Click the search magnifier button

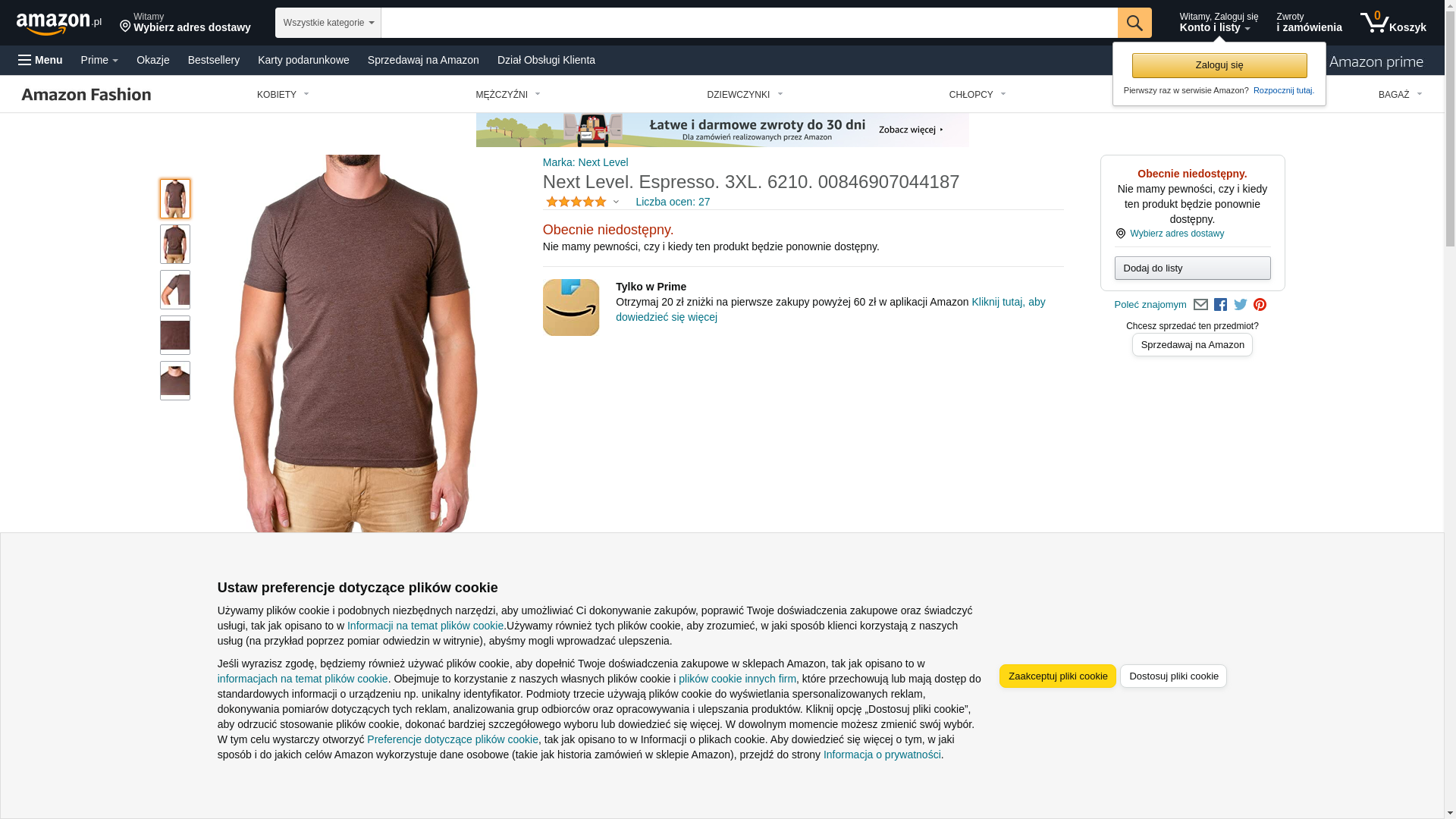point(1134,23)
